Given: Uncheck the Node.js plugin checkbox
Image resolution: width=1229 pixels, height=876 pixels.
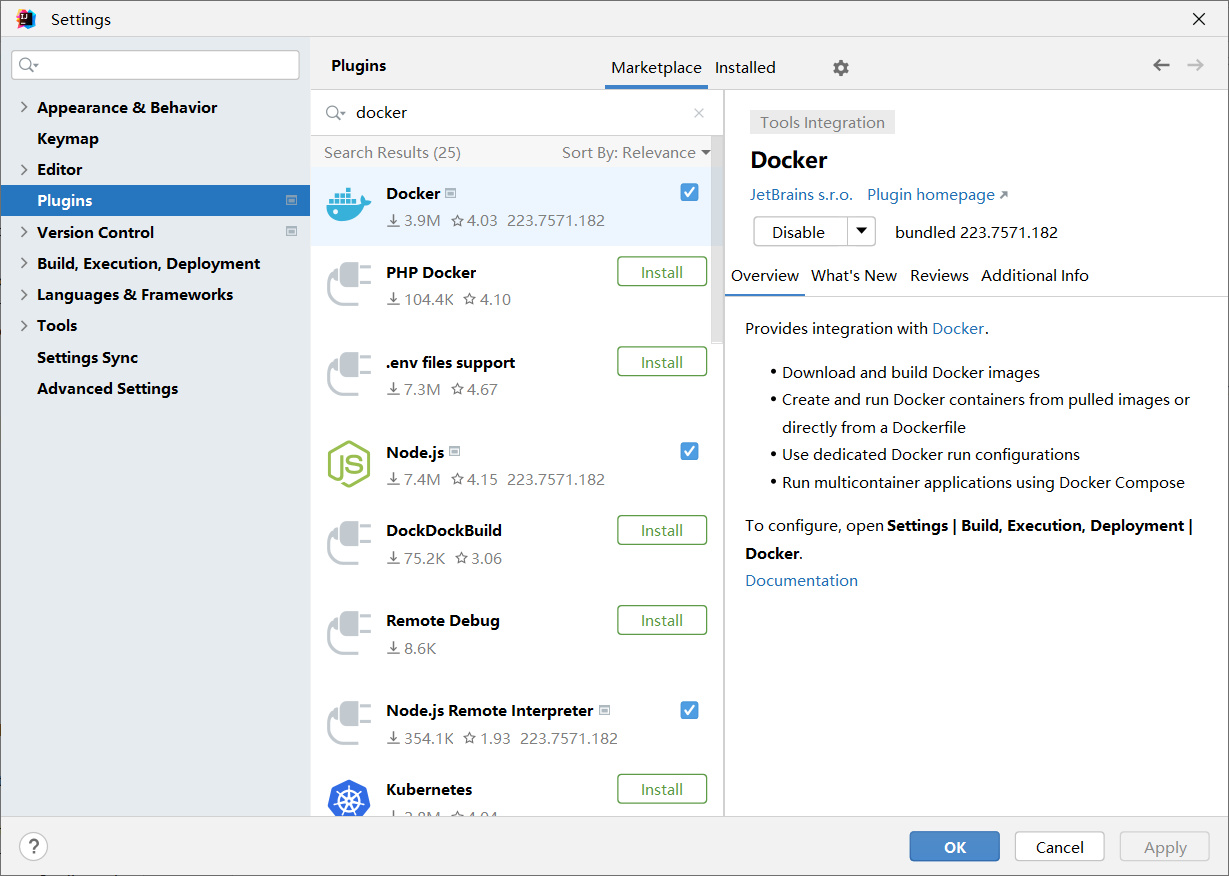Looking at the screenshot, I should point(689,451).
